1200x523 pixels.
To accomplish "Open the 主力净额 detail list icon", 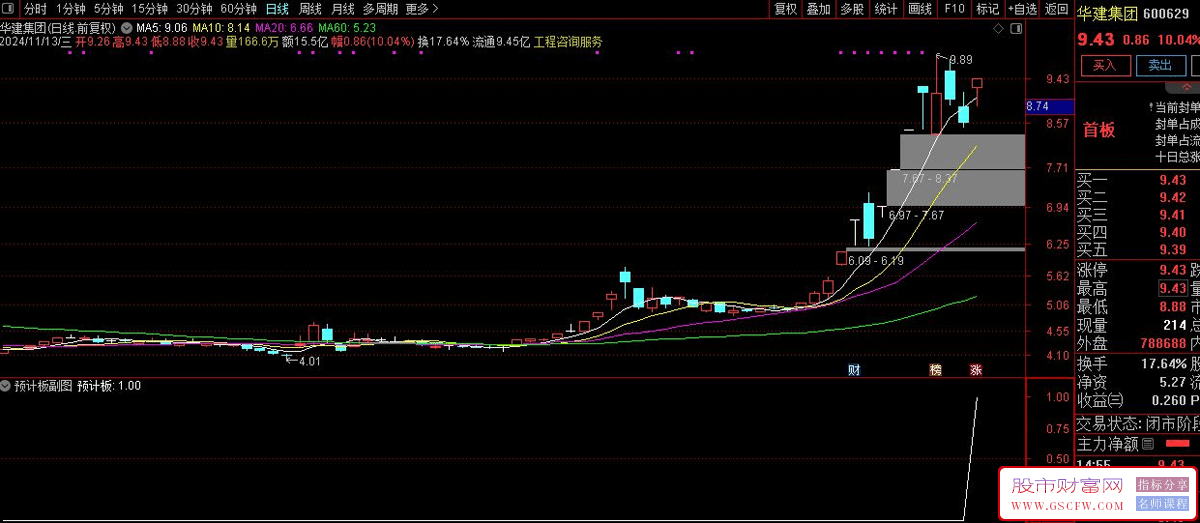I will click(x=1148, y=444).
